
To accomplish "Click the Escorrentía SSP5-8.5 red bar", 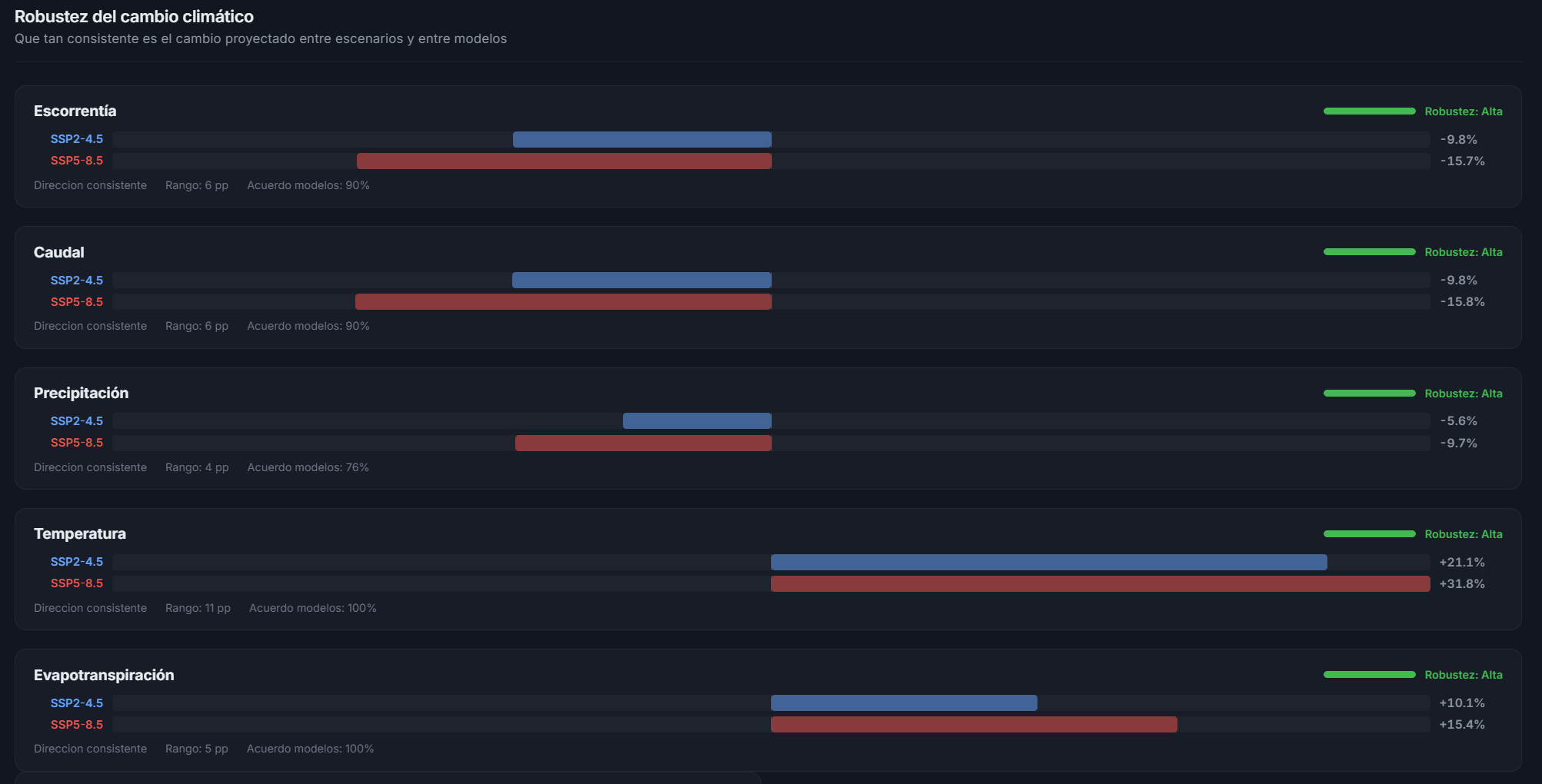I will pyautogui.click(x=564, y=161).
